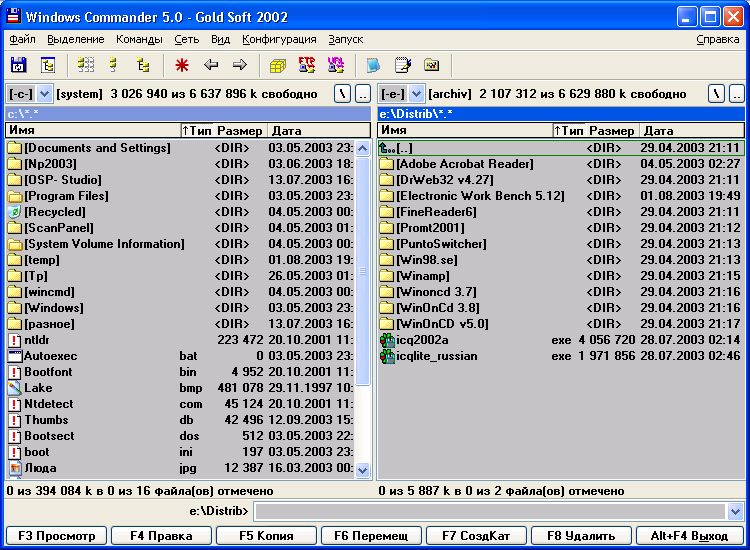Click ntldr file exclamation icon
The width and height of the screenshot is (750, 550).
pos(15,340)
